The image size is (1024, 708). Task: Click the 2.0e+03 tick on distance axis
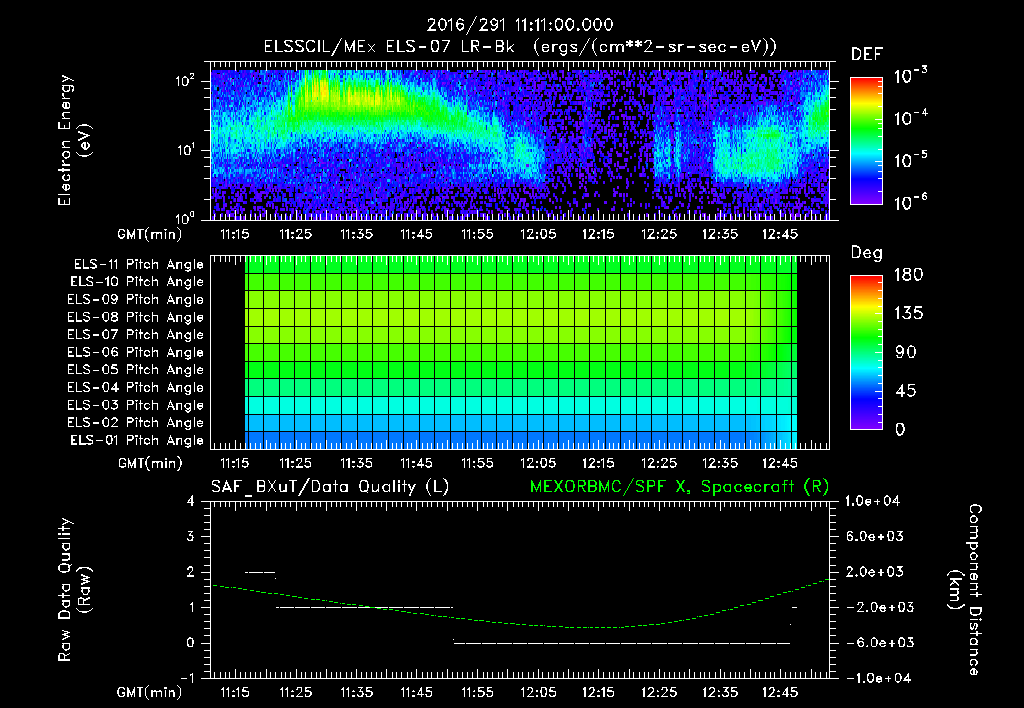pos(875,572)
